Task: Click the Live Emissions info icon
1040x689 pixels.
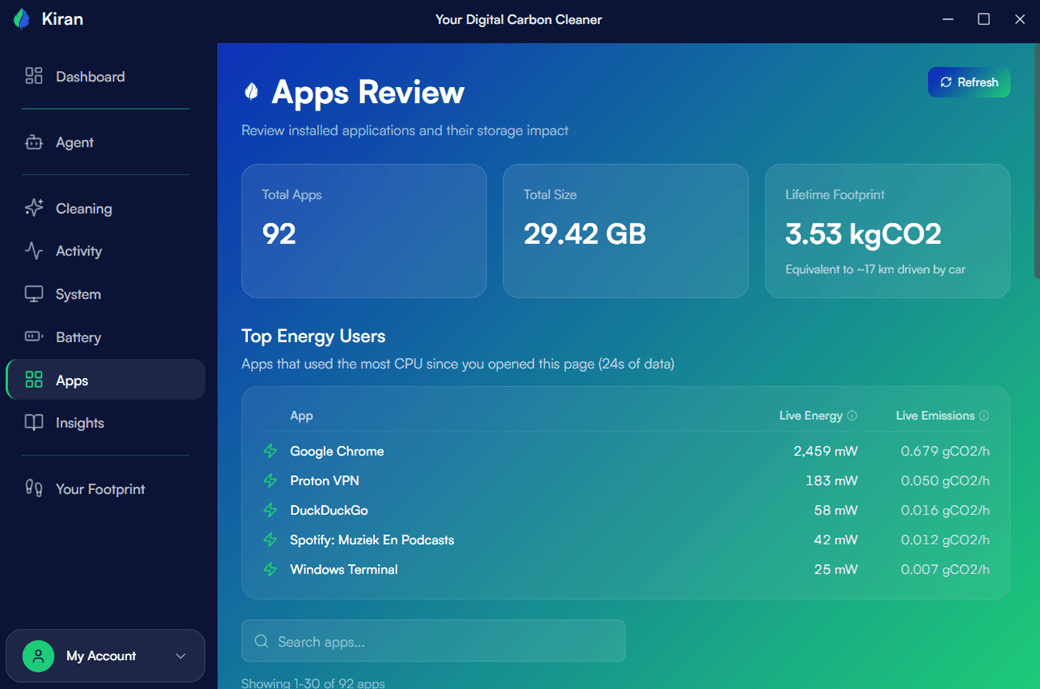Action: 984,416
